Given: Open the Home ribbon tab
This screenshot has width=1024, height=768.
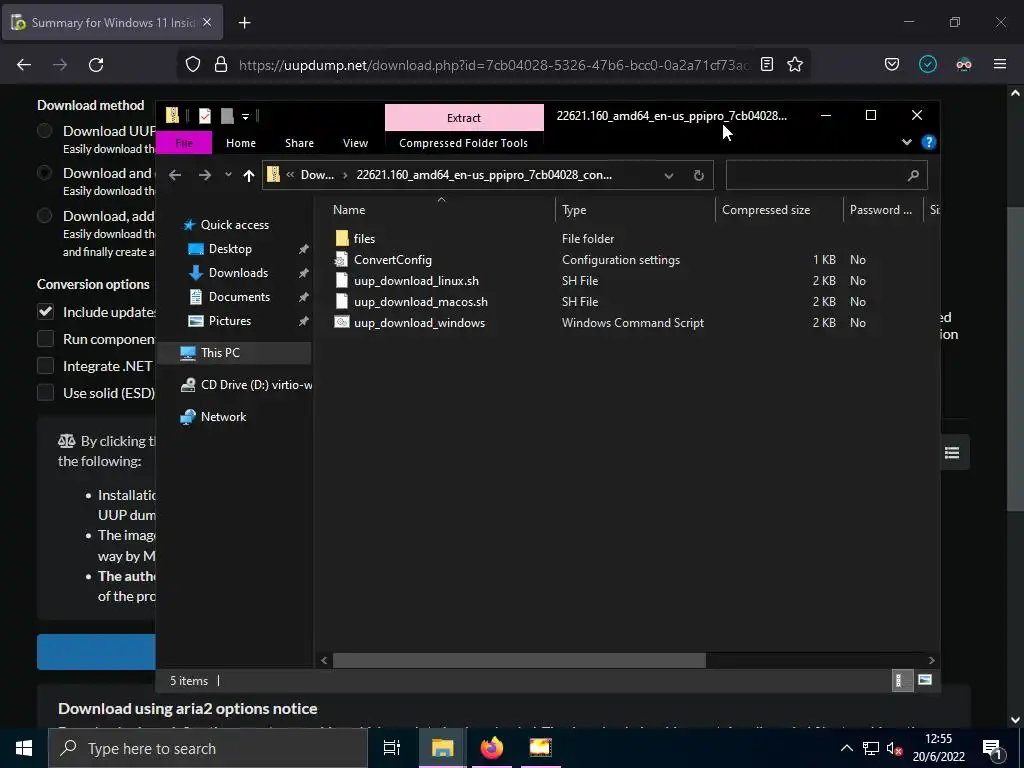Looking at the screenshot, I should [241, 143].
